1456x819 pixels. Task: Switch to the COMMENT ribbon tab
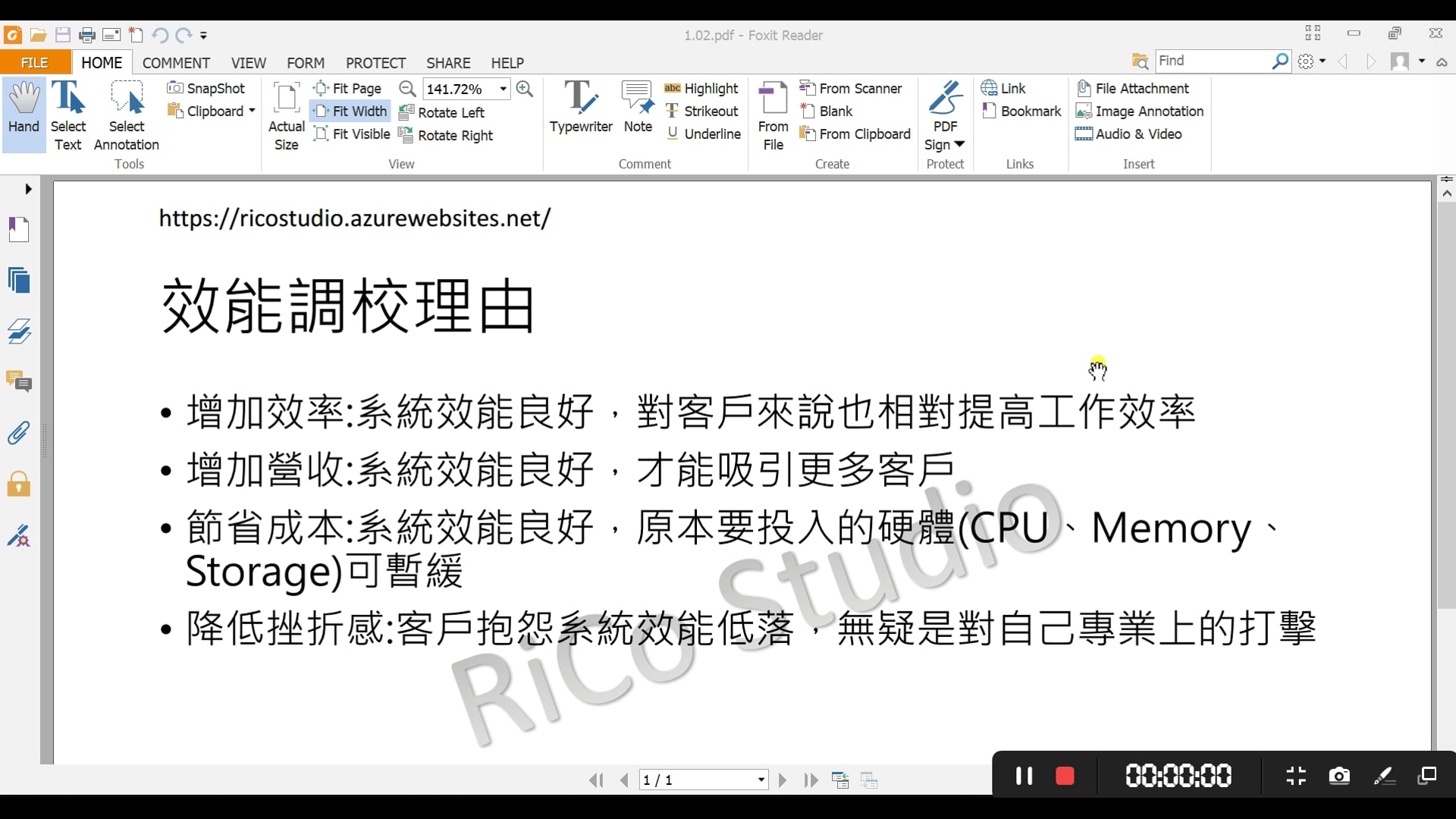click(176, 63)
